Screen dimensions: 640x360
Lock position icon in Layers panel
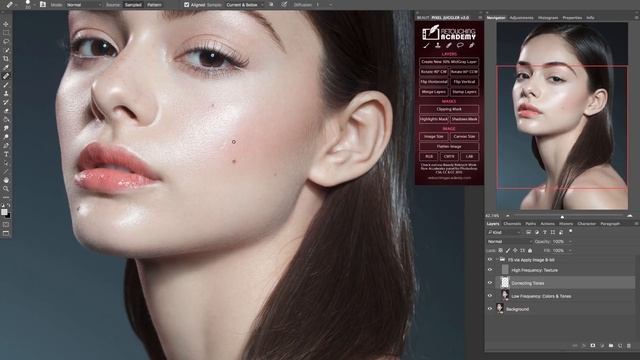[515, 250]
